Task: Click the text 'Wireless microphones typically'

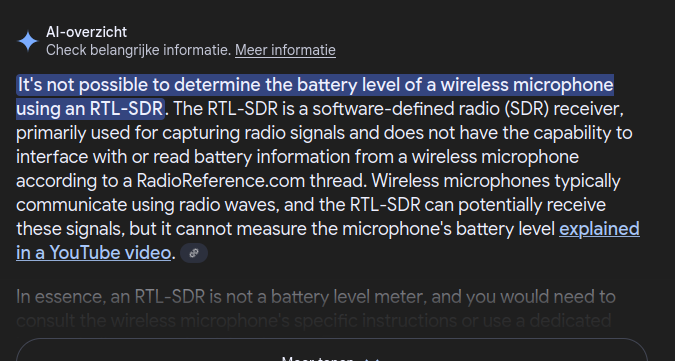Action: 495,181
